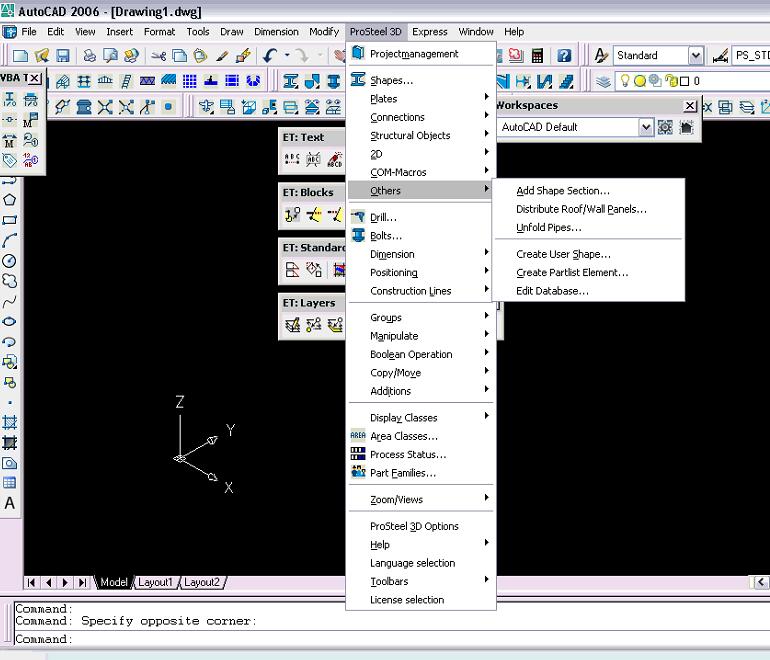The height and width of the screenshot is (660, 770).
Task: Choose Unfold Pipes... in submenu
Action: coord(588,227)
